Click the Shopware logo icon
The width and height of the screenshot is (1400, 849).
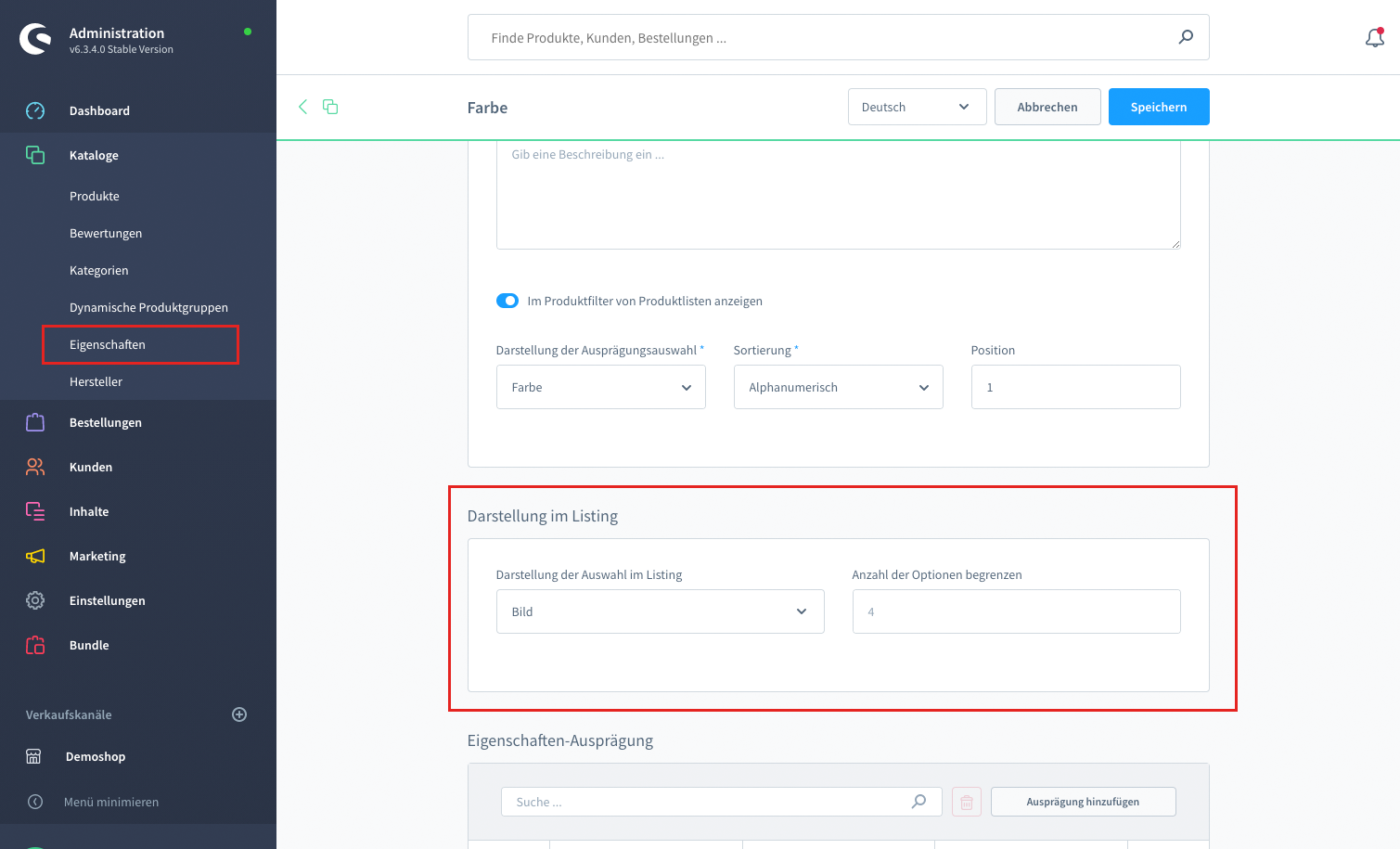(35, 39)
